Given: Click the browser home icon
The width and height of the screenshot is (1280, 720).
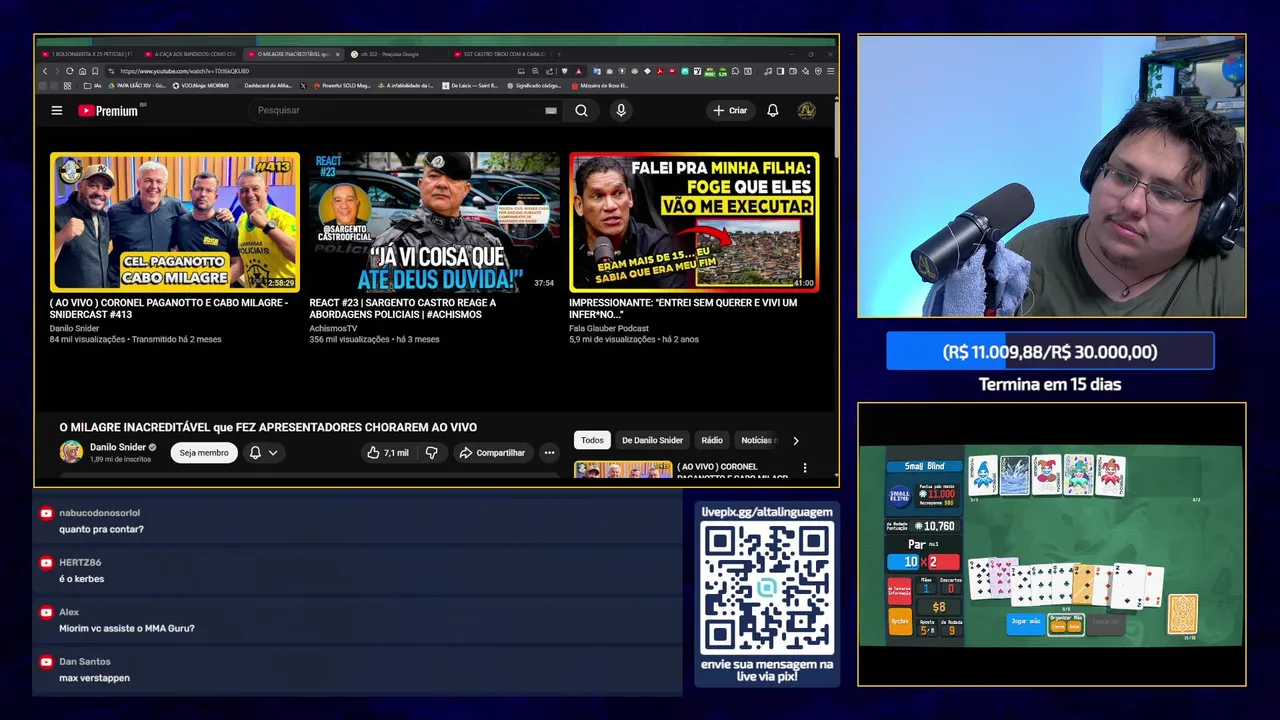Looking at the screenshot, I should pyautogui.click(x=82, y=71).
